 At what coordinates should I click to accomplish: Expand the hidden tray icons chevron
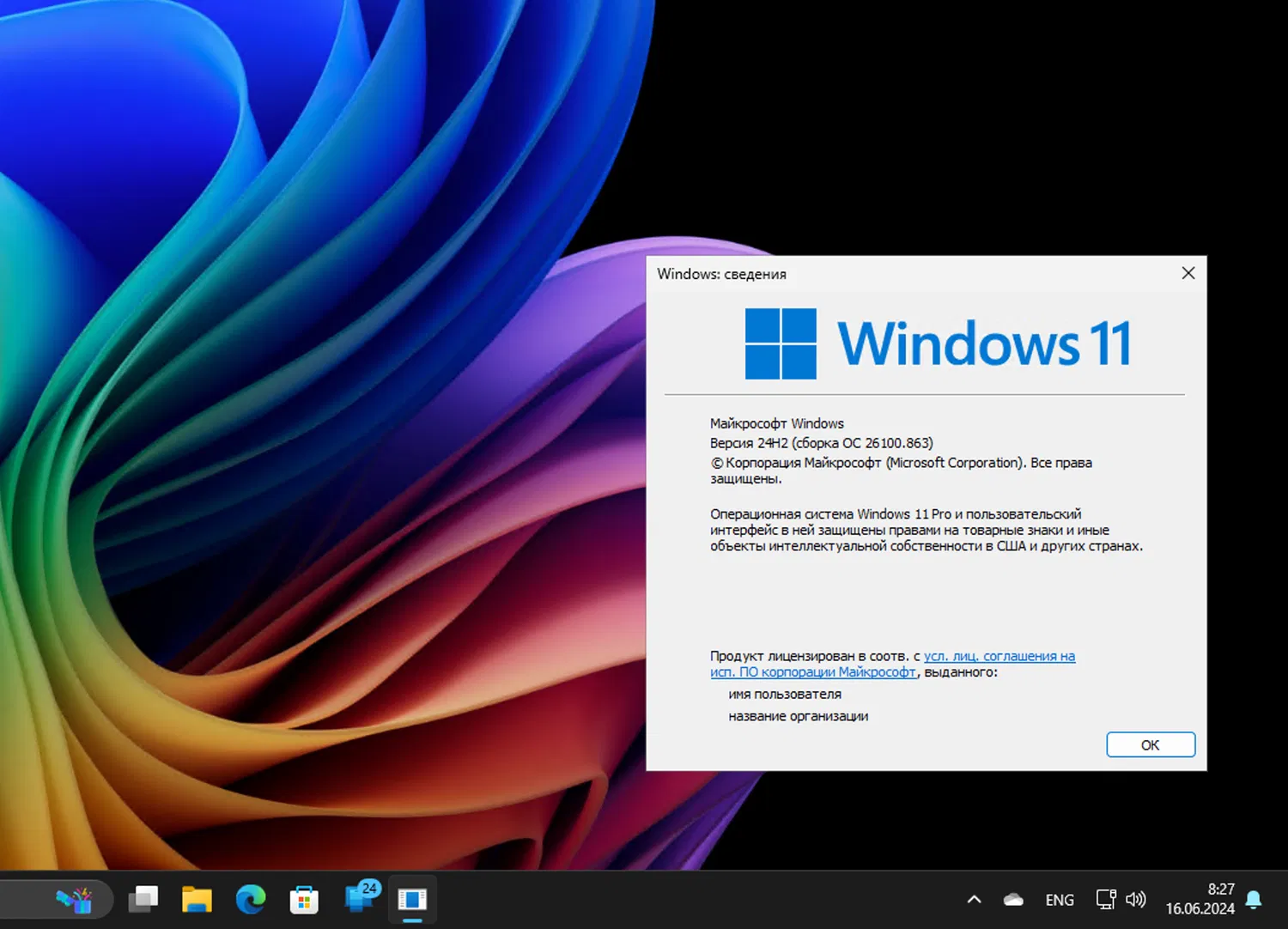click(x=974, y=900)
